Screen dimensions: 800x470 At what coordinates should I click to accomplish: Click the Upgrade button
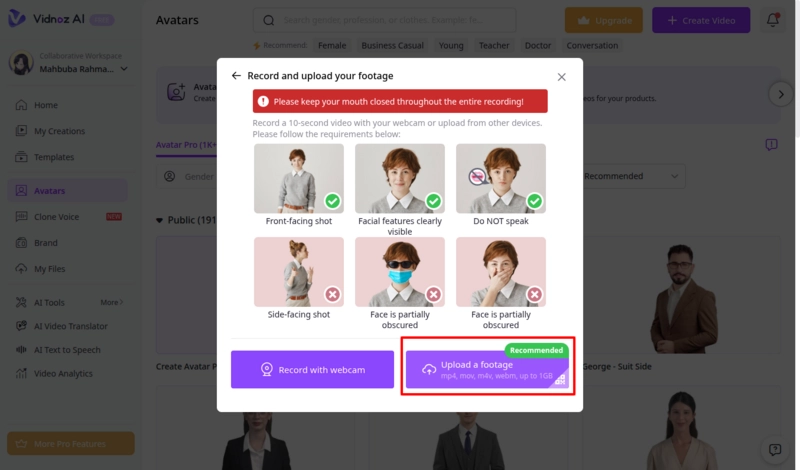pyautogui.click(x=604, y=20)
